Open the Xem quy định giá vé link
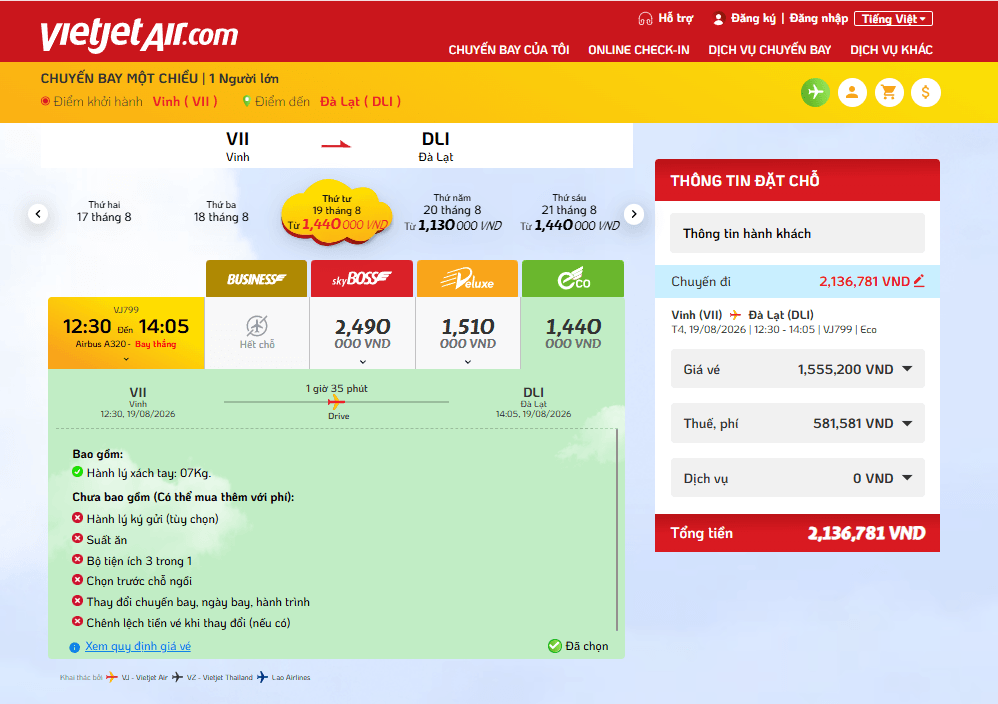This screenshot has width=998, height=704. tap(138, 646)
